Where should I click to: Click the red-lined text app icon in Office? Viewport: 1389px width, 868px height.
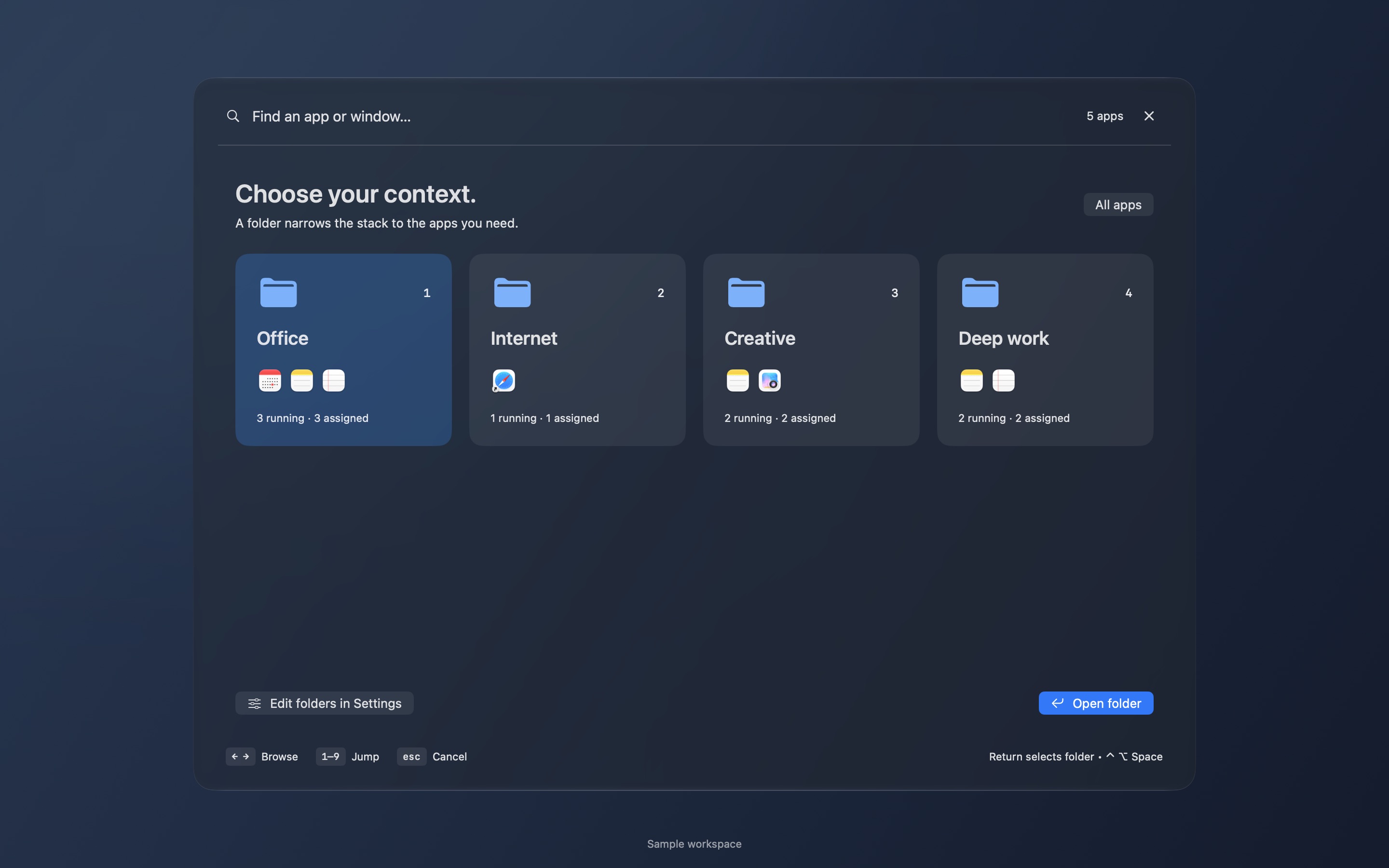[333, 380]
